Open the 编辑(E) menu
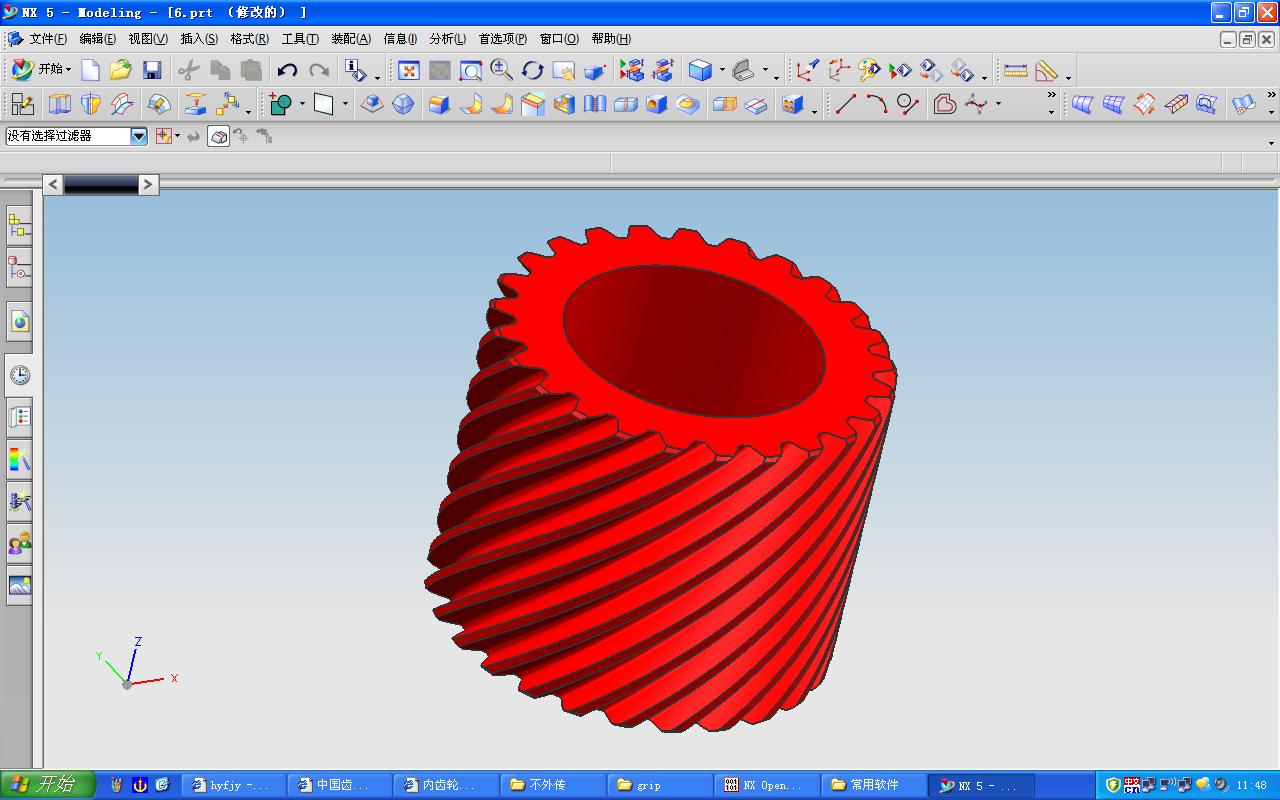Image resolution: width=1280 pixels, height=800 pixels. 97,39
